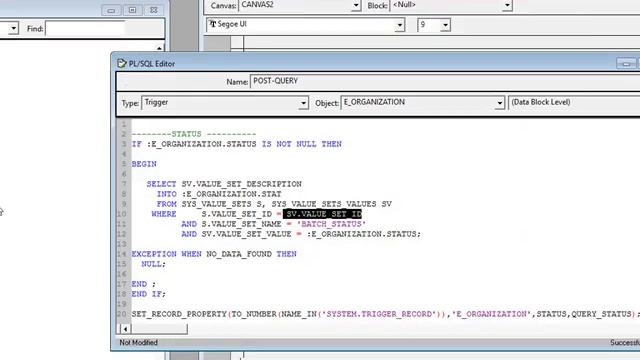
Task: Click QUERY_STATUS at end of line 20
Action: (x=601, y=314)
